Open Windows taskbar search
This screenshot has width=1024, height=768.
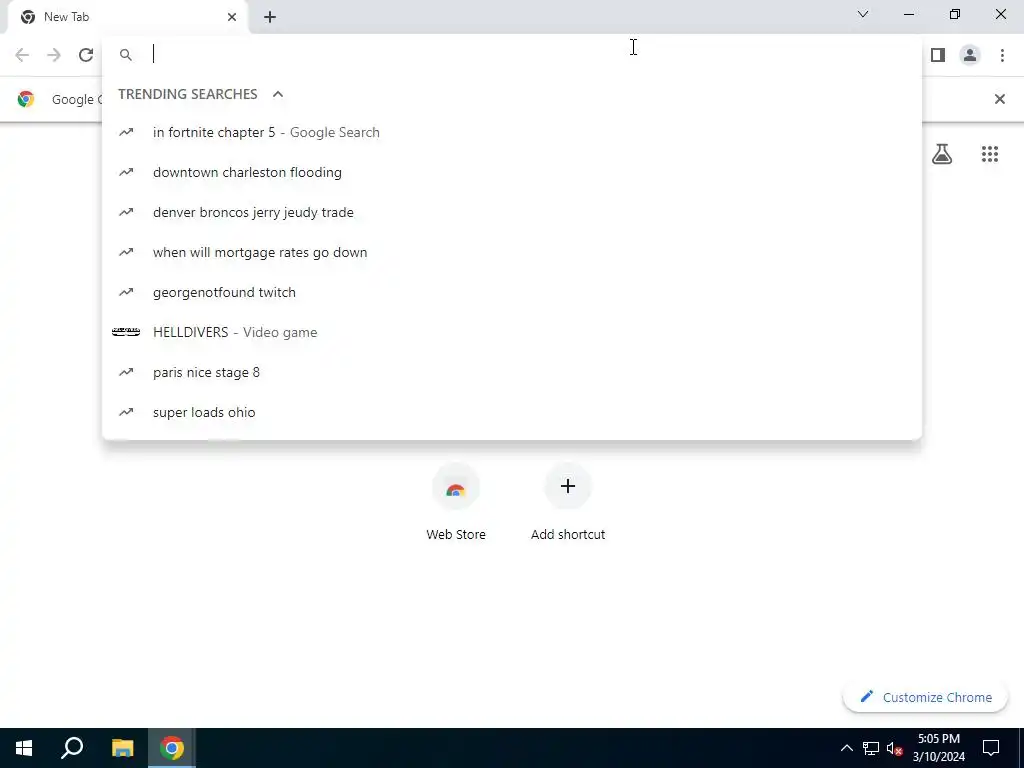pyautogui.click(x=72, y=748)
